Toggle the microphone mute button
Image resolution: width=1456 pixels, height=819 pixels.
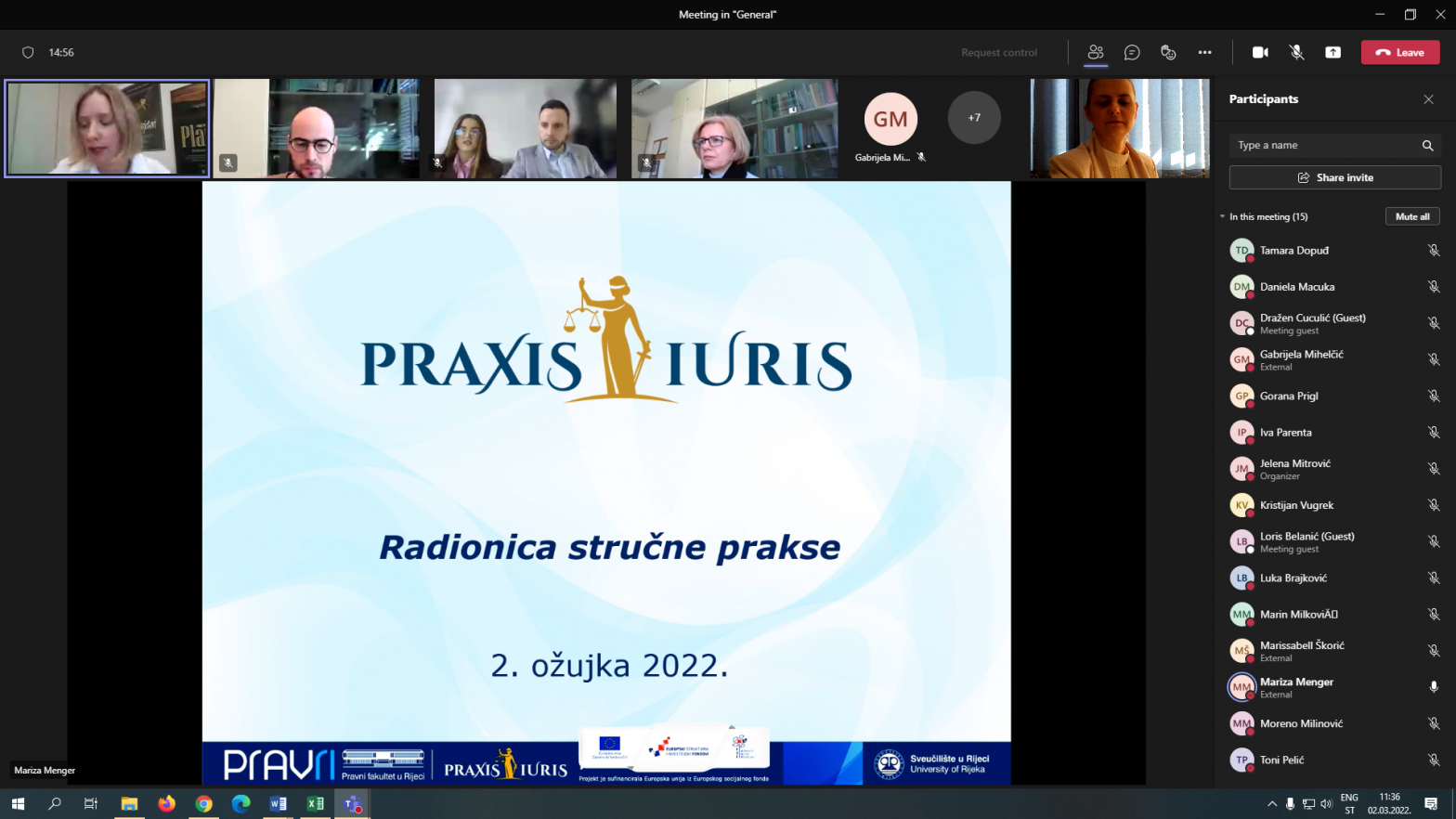pyautogui.click(x=1296, y=52)
